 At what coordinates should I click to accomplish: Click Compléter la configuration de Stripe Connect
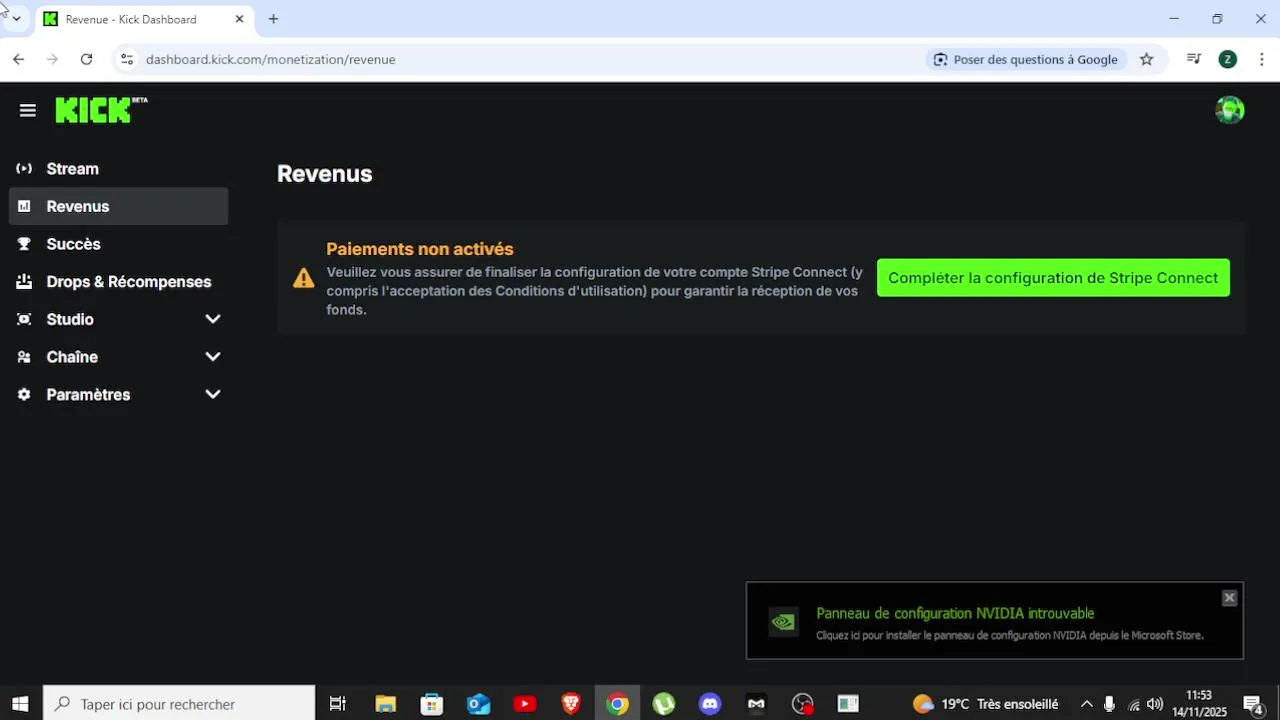coord(1053,278)
